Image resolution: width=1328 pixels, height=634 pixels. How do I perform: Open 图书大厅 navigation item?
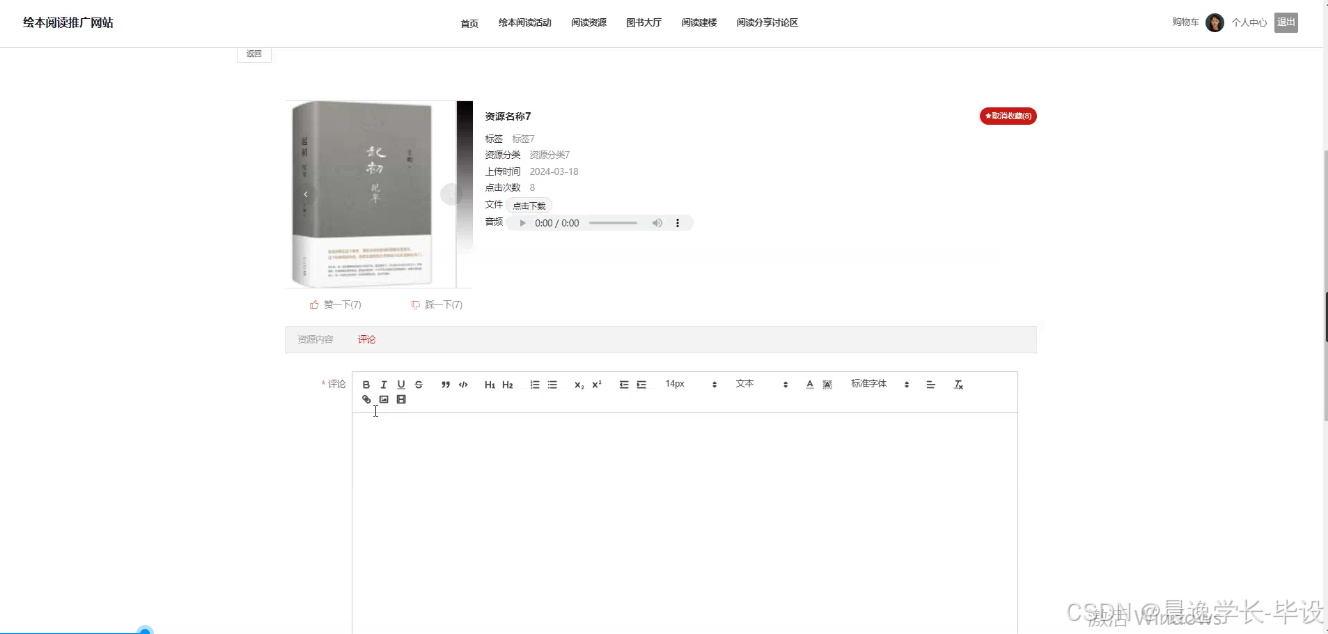[644, 22]
